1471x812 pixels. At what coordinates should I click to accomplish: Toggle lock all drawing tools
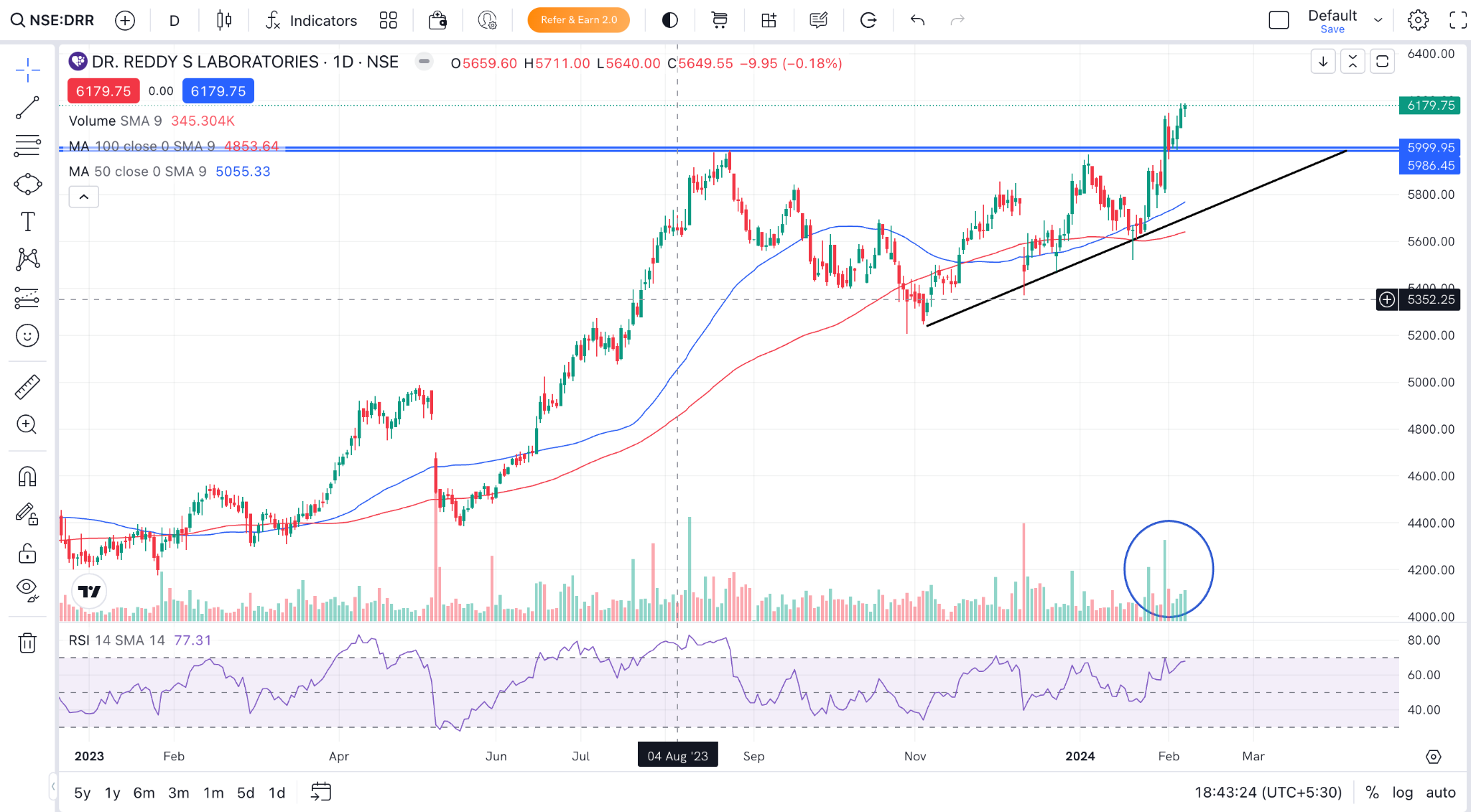coord(27,553)
